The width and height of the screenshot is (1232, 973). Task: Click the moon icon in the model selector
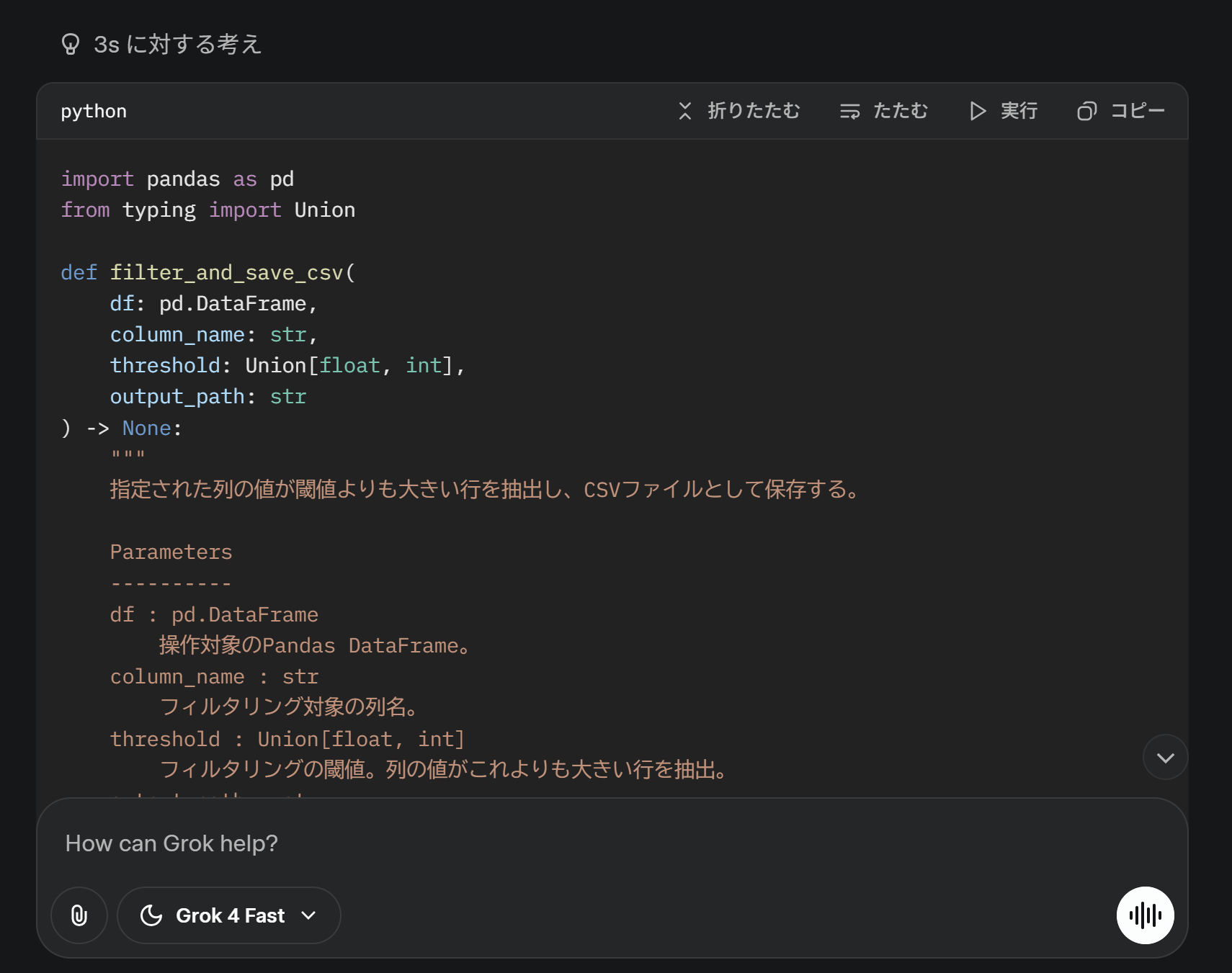tap(151, 915)
